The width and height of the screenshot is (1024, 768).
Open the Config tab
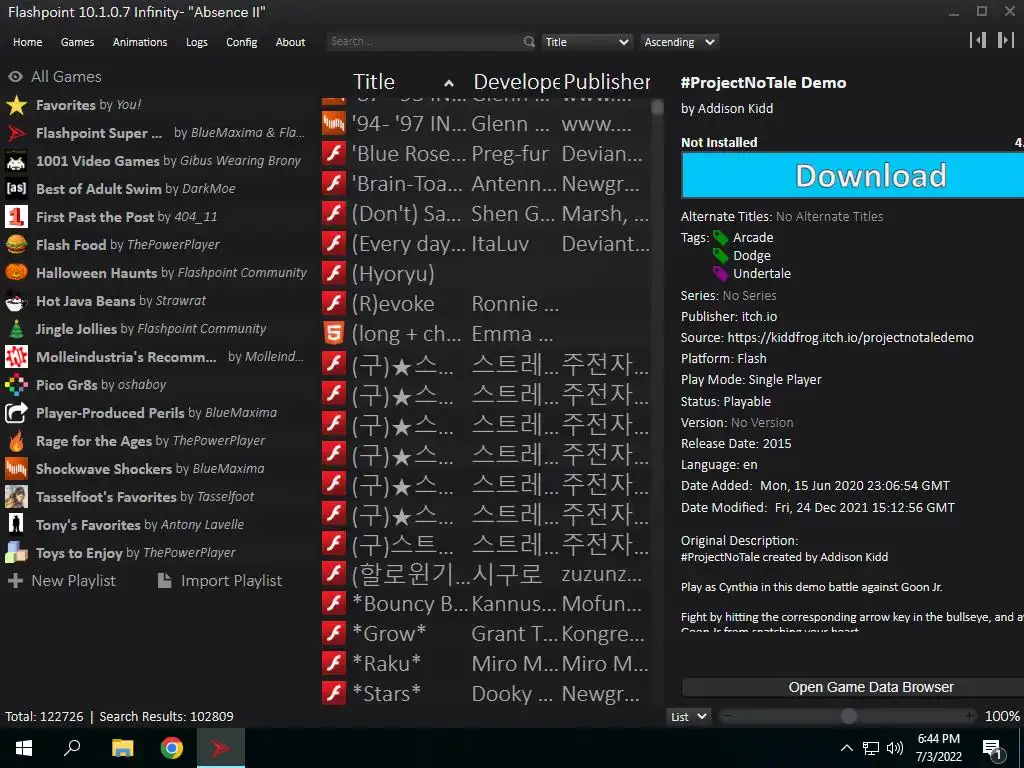point(242,42)
